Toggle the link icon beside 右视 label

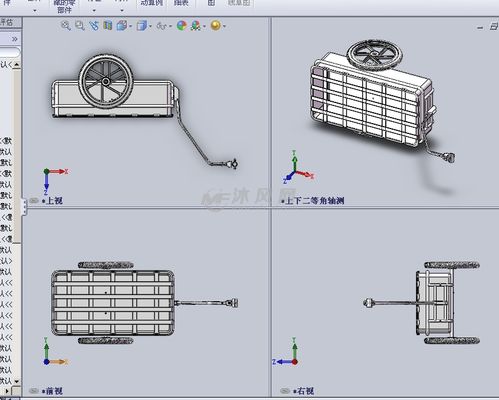click(285, 391)
